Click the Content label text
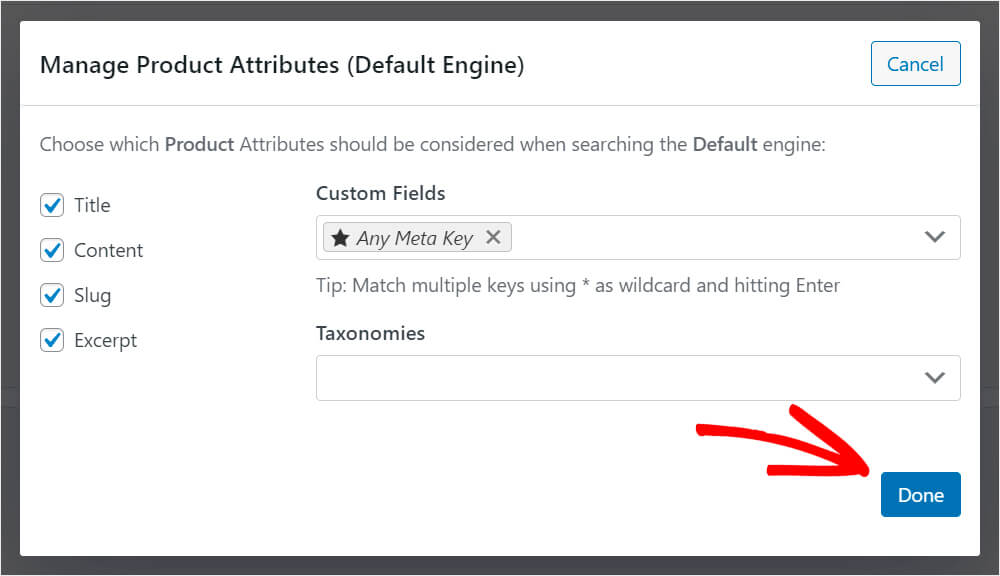The image size is (1000, 576). (108, 250)
